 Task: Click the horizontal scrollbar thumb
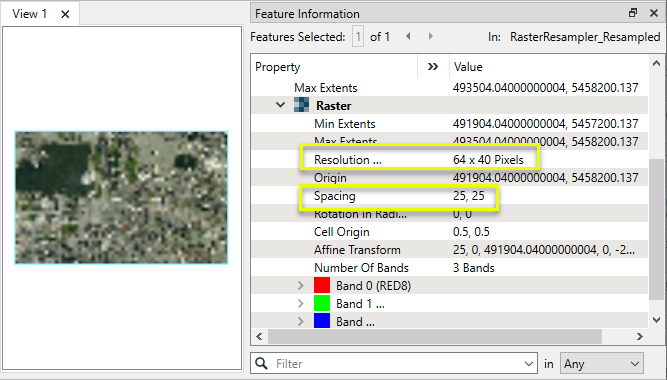click(x=435, y=336)
